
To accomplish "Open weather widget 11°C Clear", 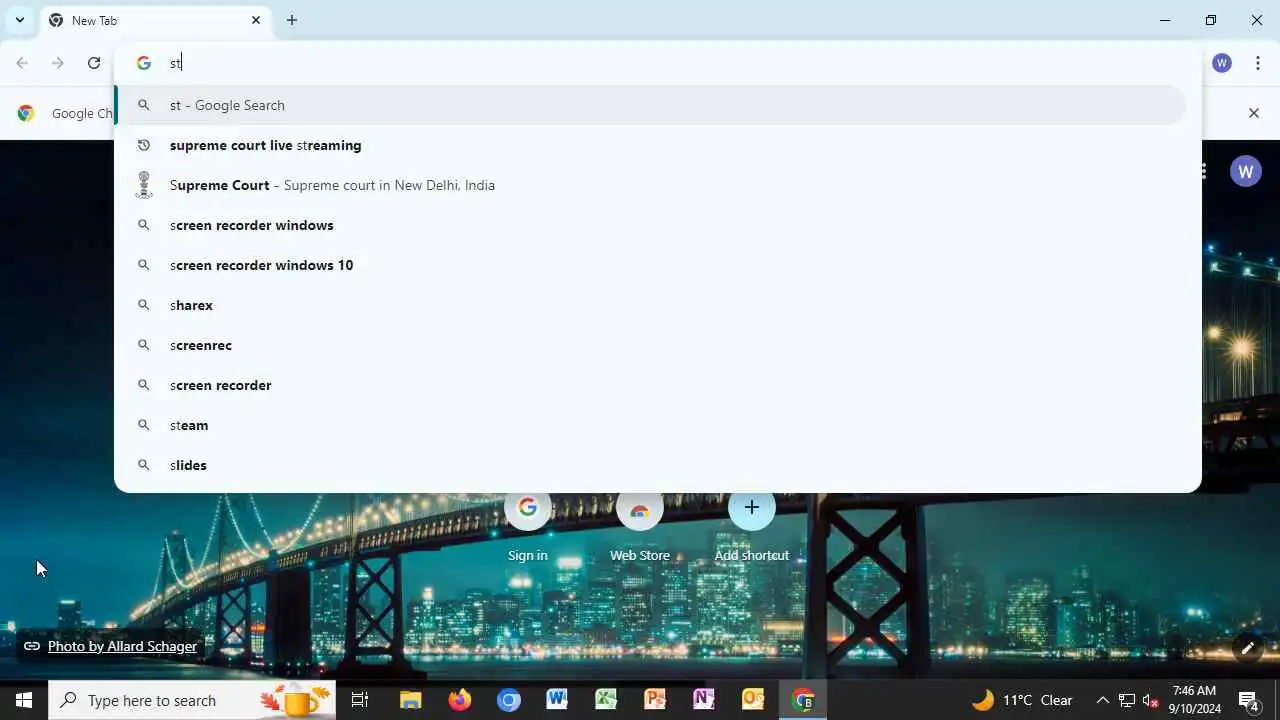I will (x=1022, y=700).
